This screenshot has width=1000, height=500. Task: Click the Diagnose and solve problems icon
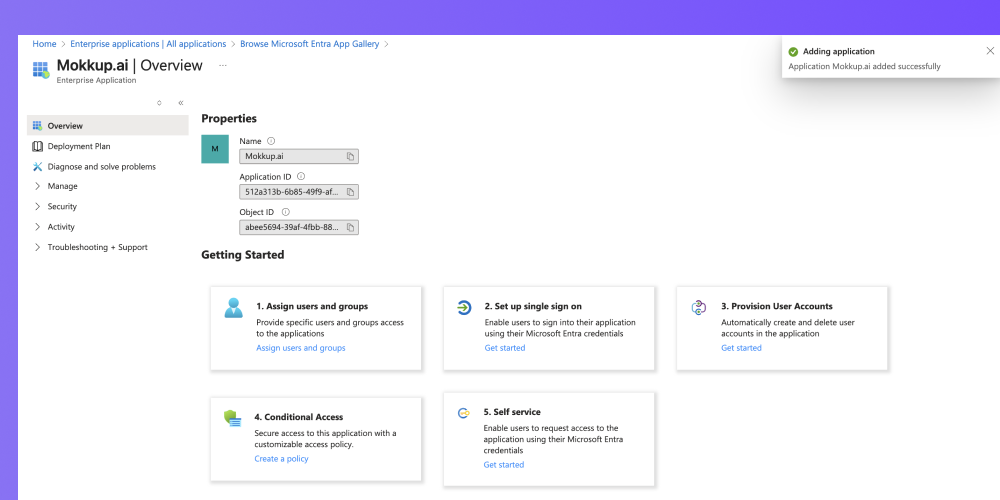(x=37, y=166)
